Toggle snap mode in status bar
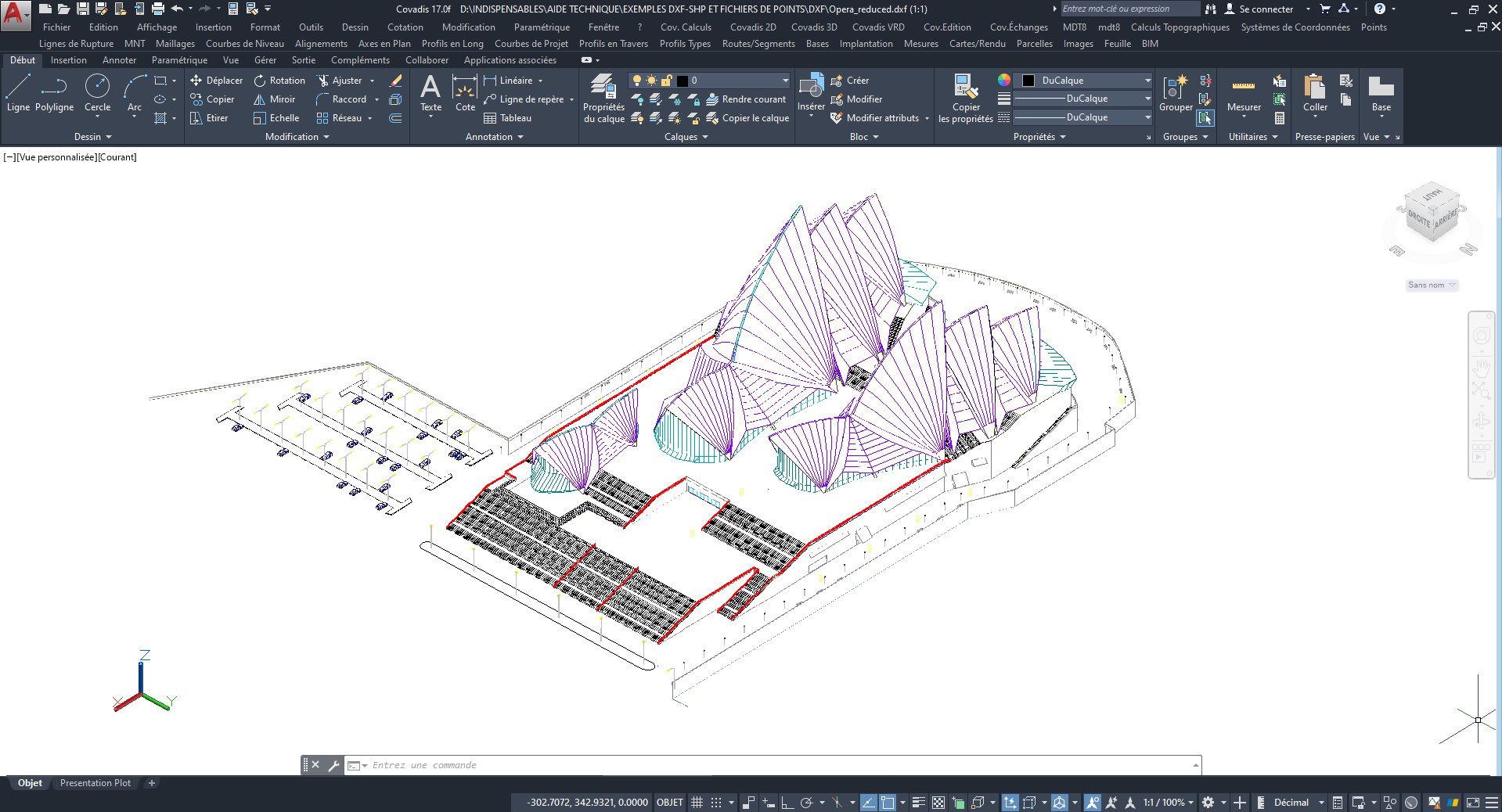 coord(716,802)
